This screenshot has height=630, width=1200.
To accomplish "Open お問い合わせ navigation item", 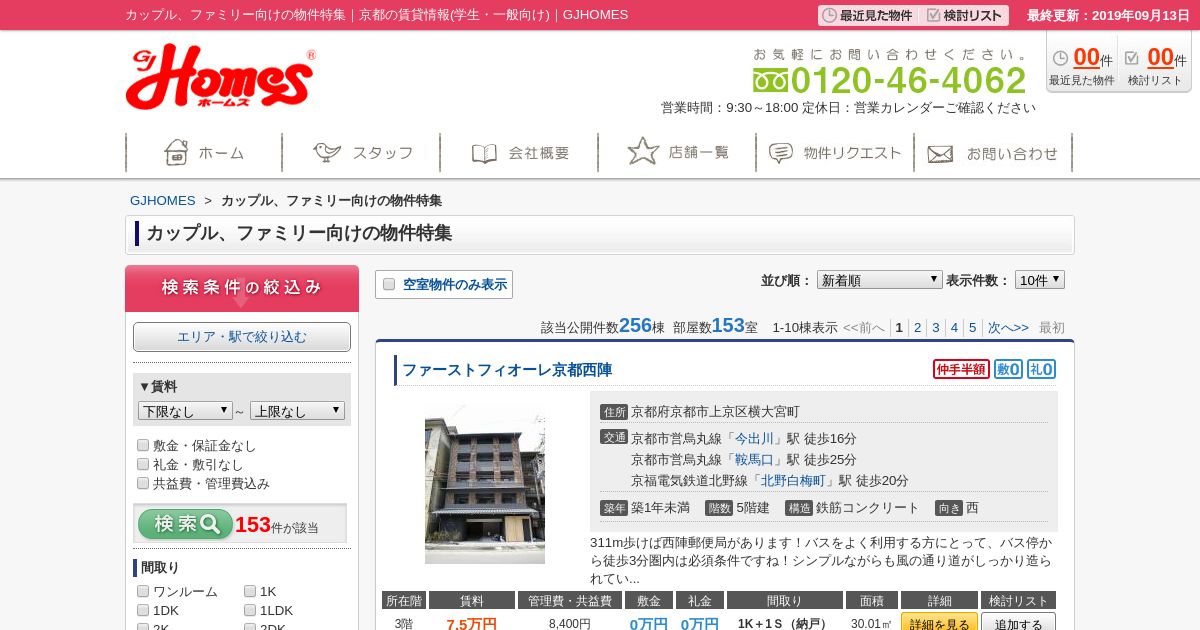I will (993, 153).
